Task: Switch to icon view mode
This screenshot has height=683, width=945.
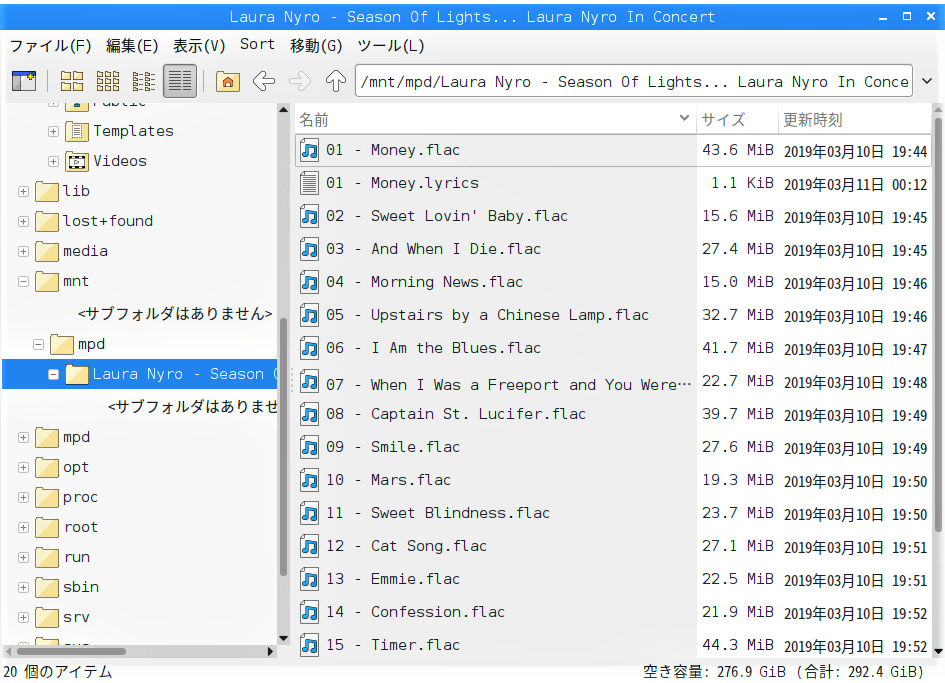Action: coord(72,81)
